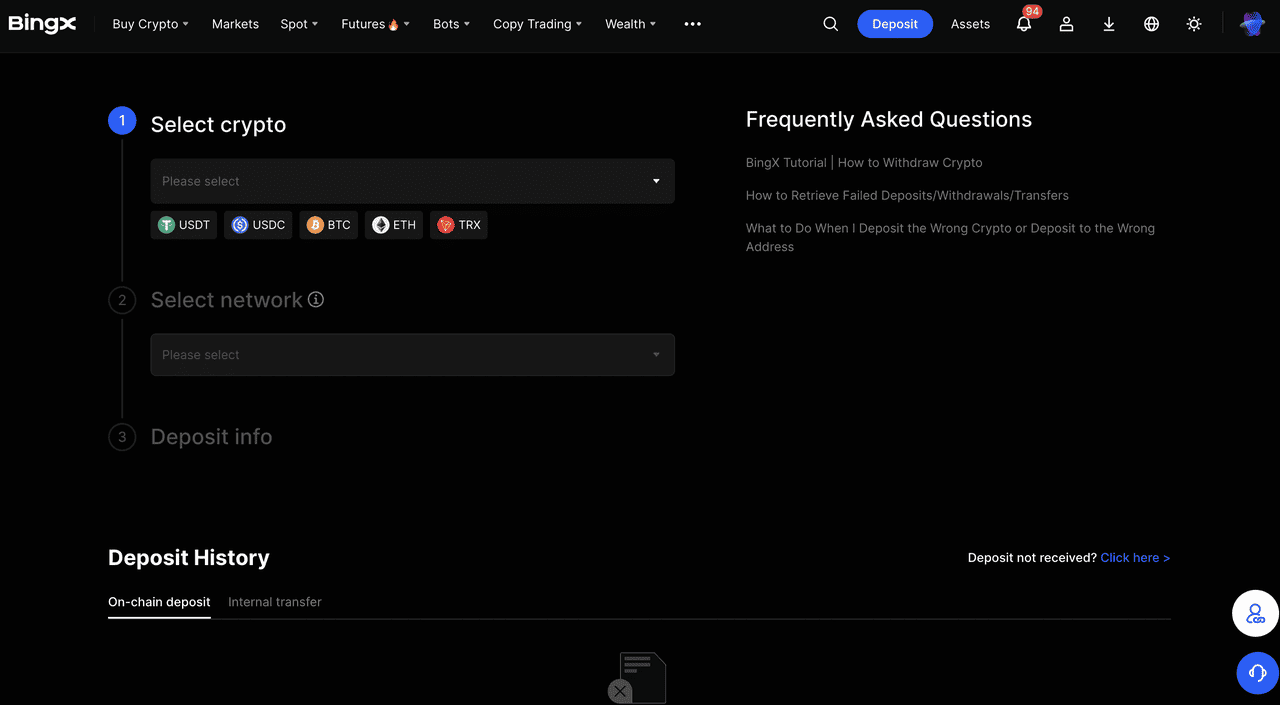Expand the Buy Crypto menu
1280x705 pixels.
(x=150, y=24)
